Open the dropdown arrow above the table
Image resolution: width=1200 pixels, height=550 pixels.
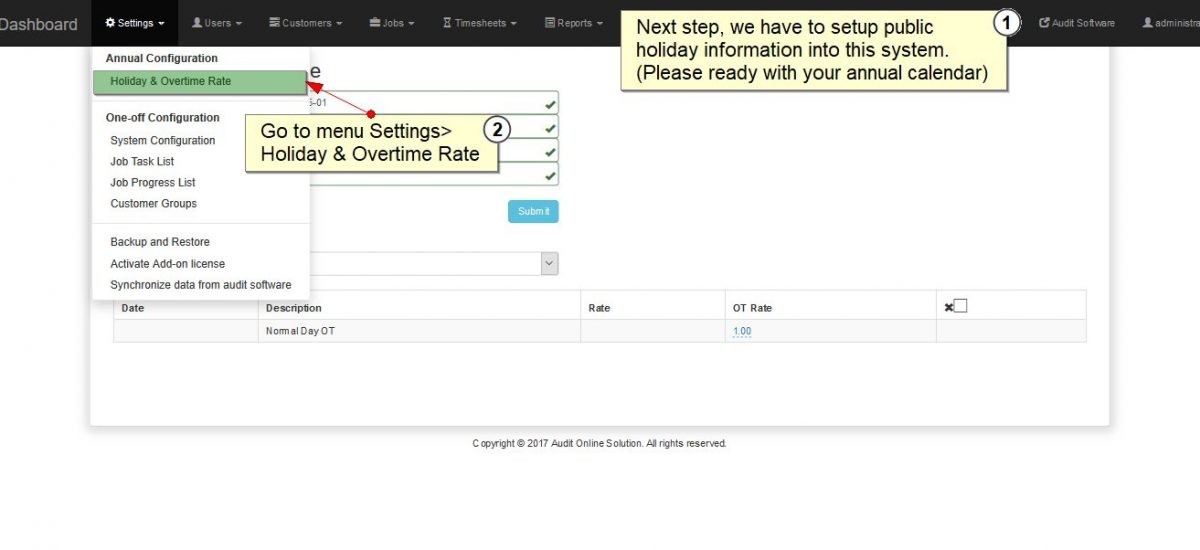548,263
